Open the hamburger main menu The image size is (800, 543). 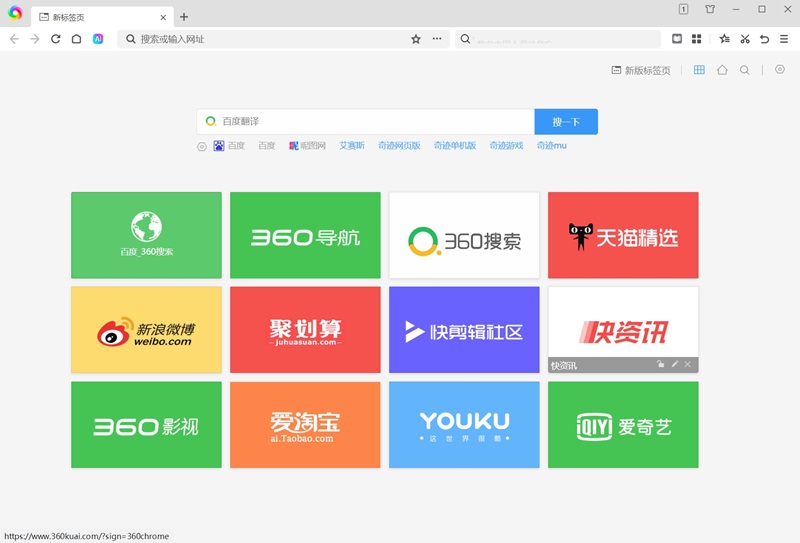pyautogui.click(x=784, y=39)
